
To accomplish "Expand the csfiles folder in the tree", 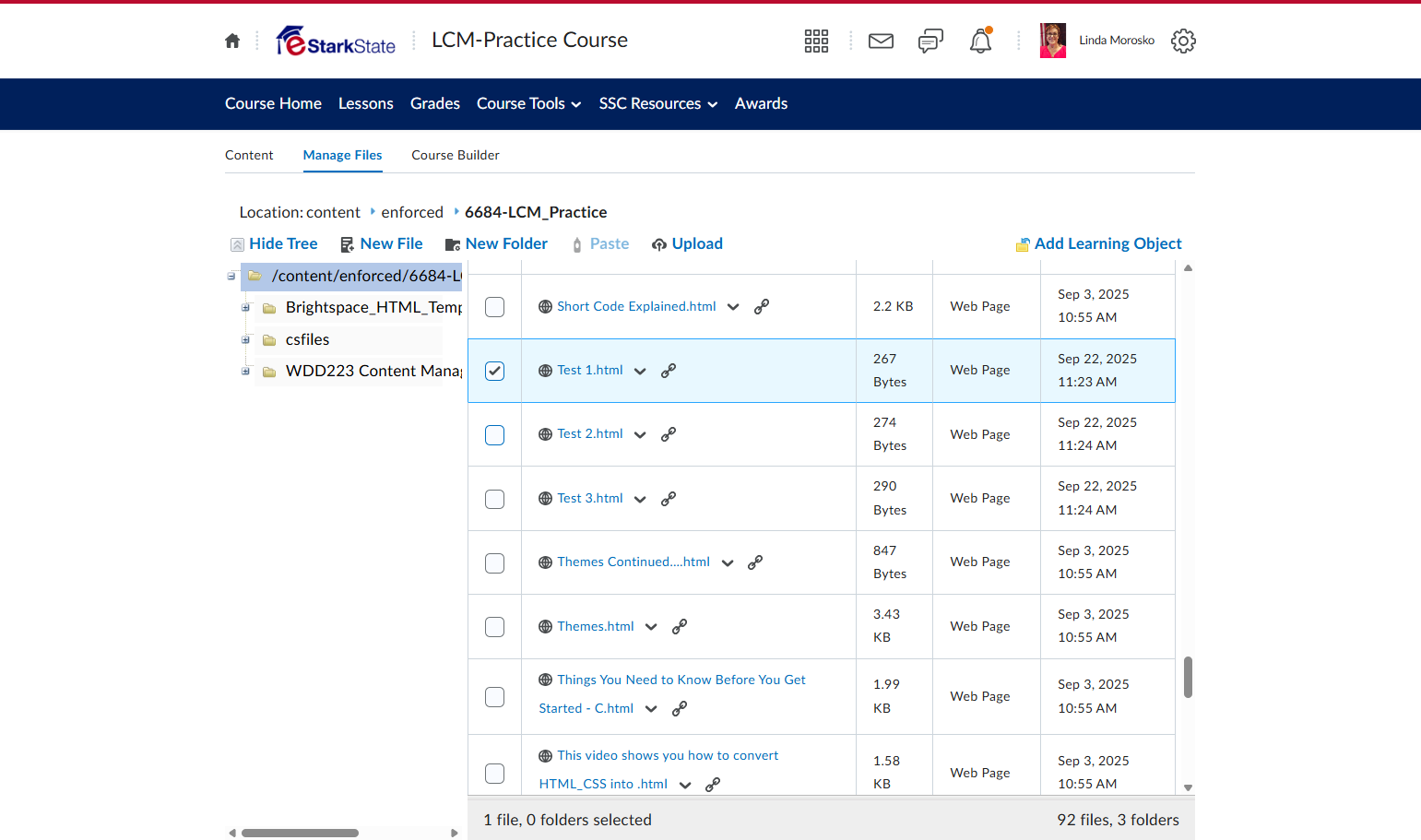I will pyautogui.click(x=245, y=340).
